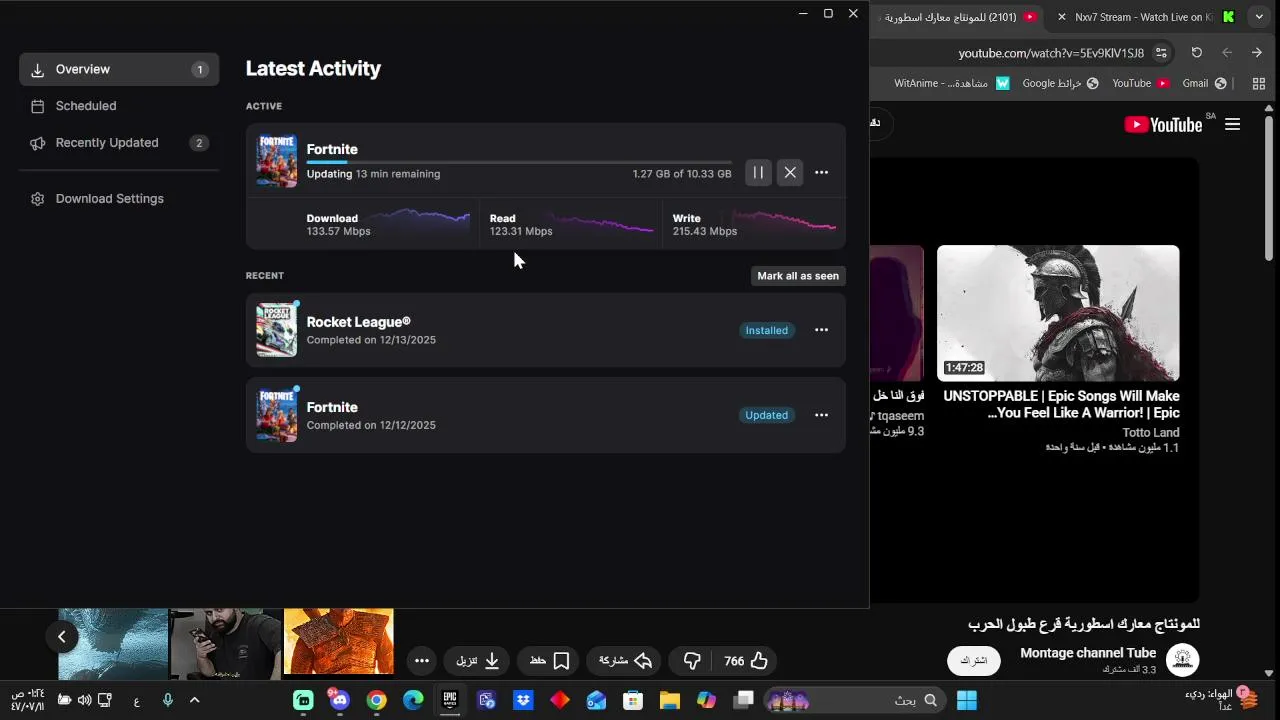The image size is (1280, 720).
Task: Click the Recently Updated megaphone icon
Action: [37, 143]
